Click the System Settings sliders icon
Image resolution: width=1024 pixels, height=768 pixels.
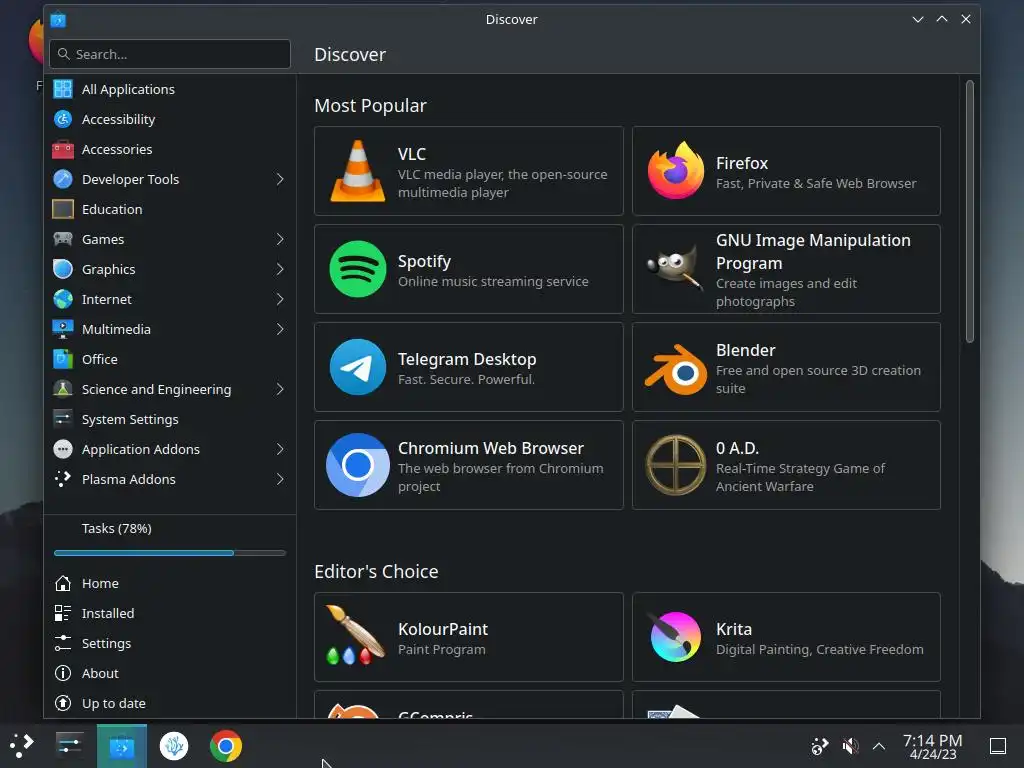point(63,419)
